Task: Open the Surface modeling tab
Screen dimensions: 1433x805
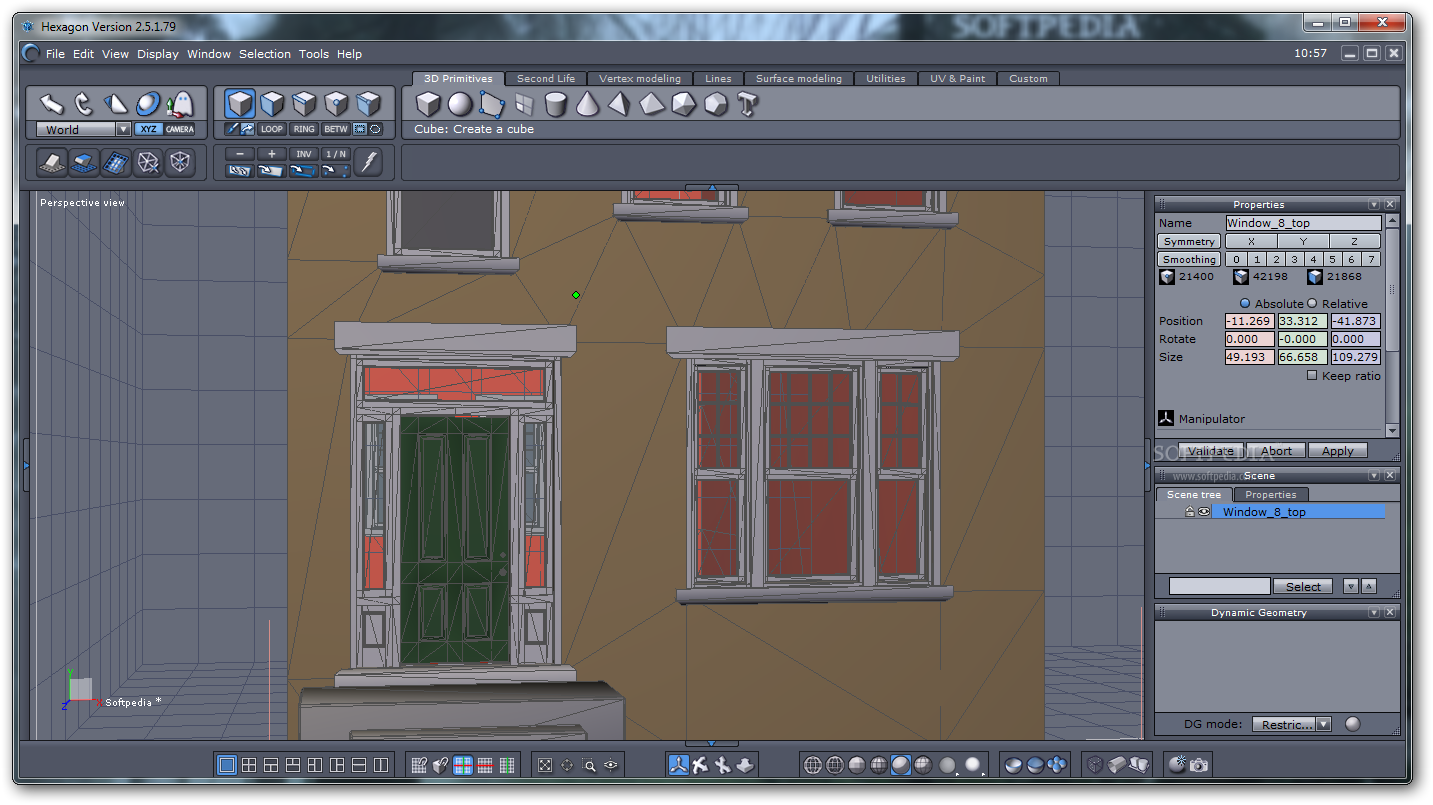Action: tap(799, 78)
